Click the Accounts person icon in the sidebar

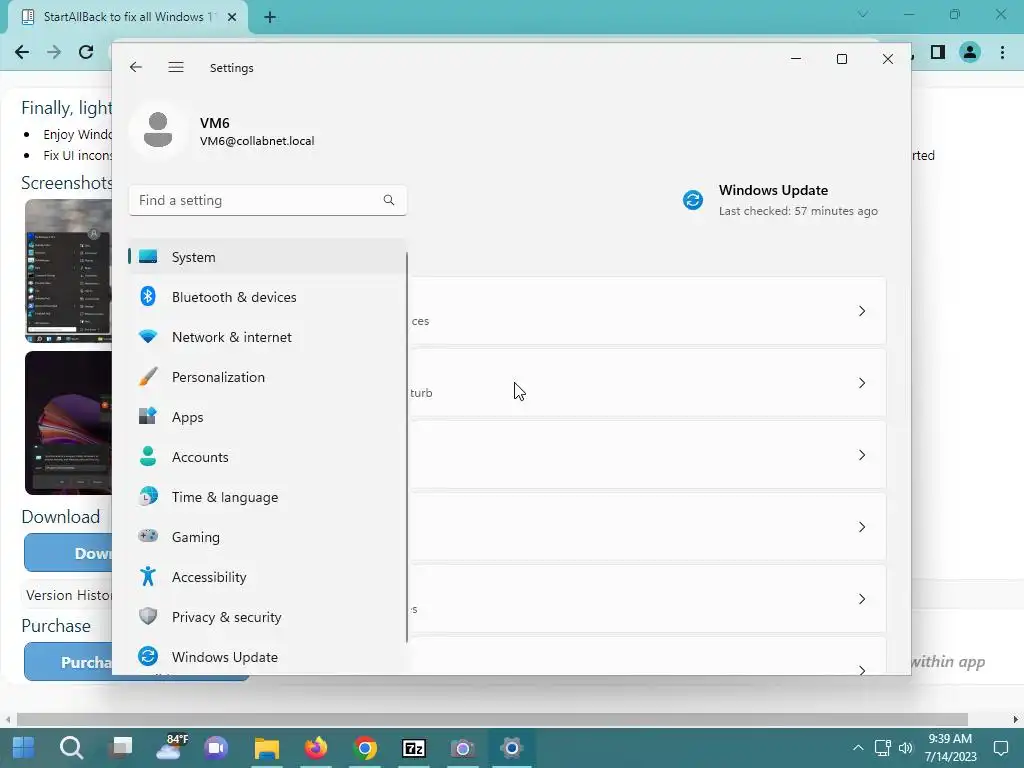[x=148, y=456]
